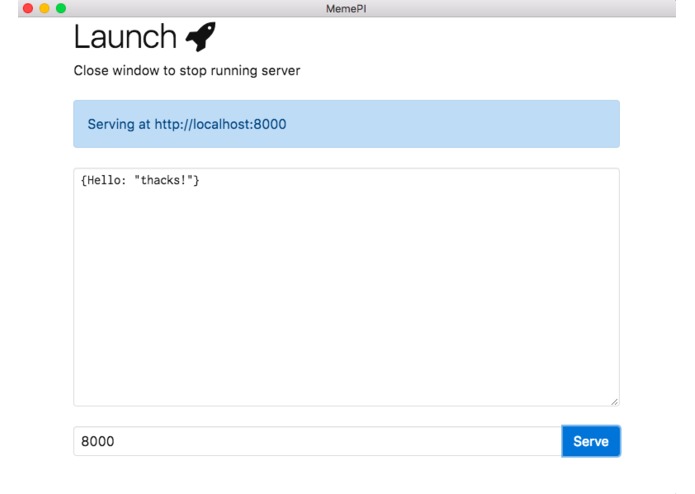The height and width of the screenshot is (494, 695).
Task: Click the MemePI window title
Action: pyautogui.click(x=346, y=8)
